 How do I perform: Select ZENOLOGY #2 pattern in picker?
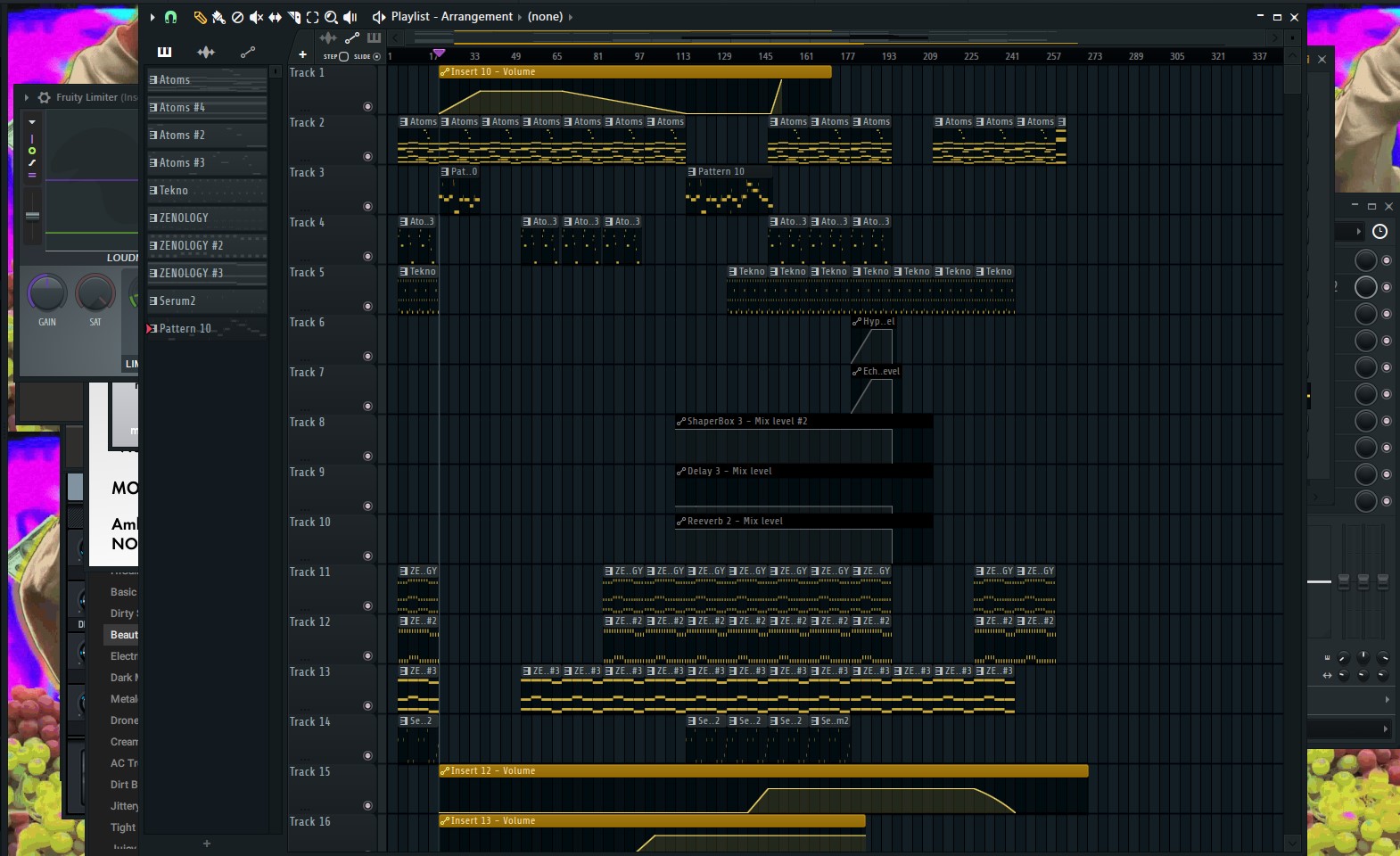(207, 246)
